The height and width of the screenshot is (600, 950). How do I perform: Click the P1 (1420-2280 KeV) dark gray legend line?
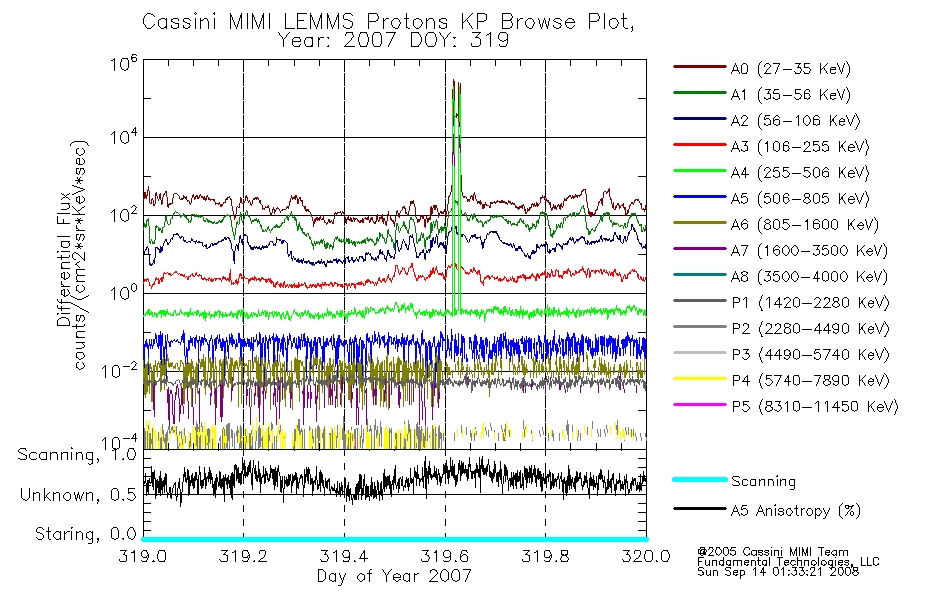699,301
